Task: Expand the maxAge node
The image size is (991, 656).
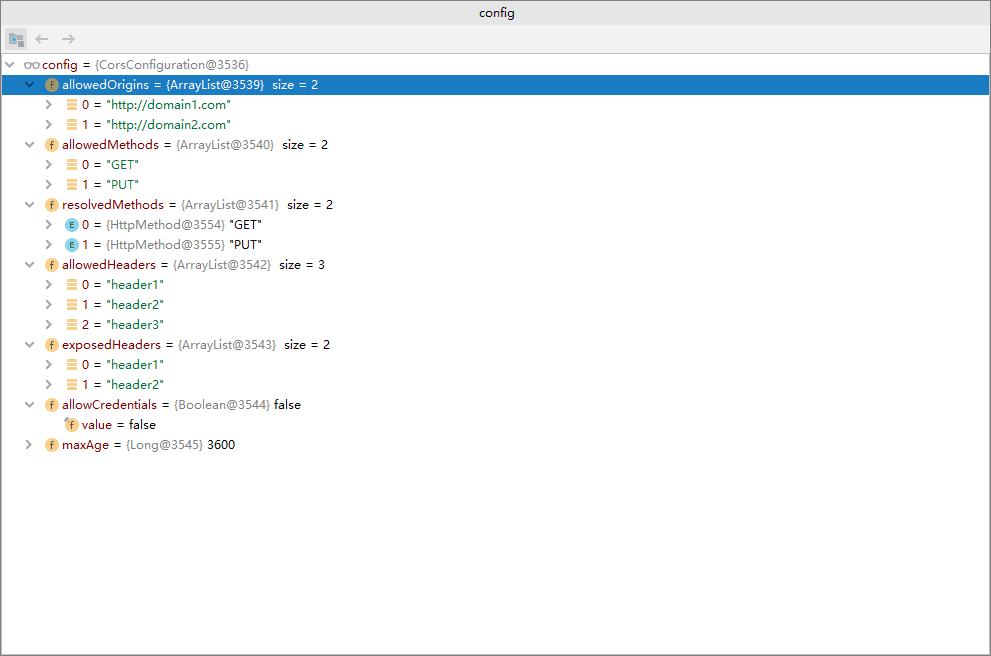Action: 28,445
